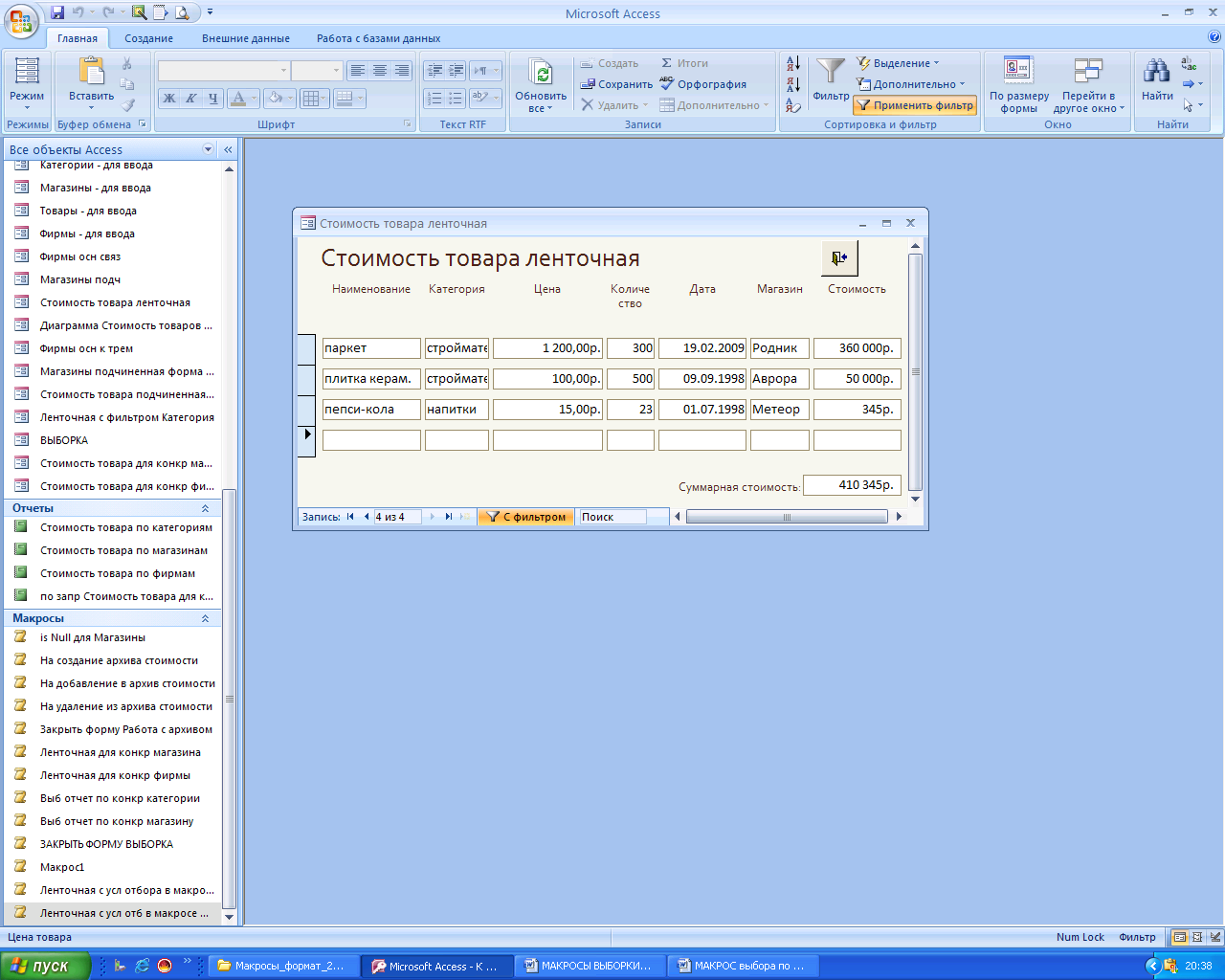Open Макросы_формат_2 folder on taskbar
This screenshot has height=980, width=1225.
(283, 966)
